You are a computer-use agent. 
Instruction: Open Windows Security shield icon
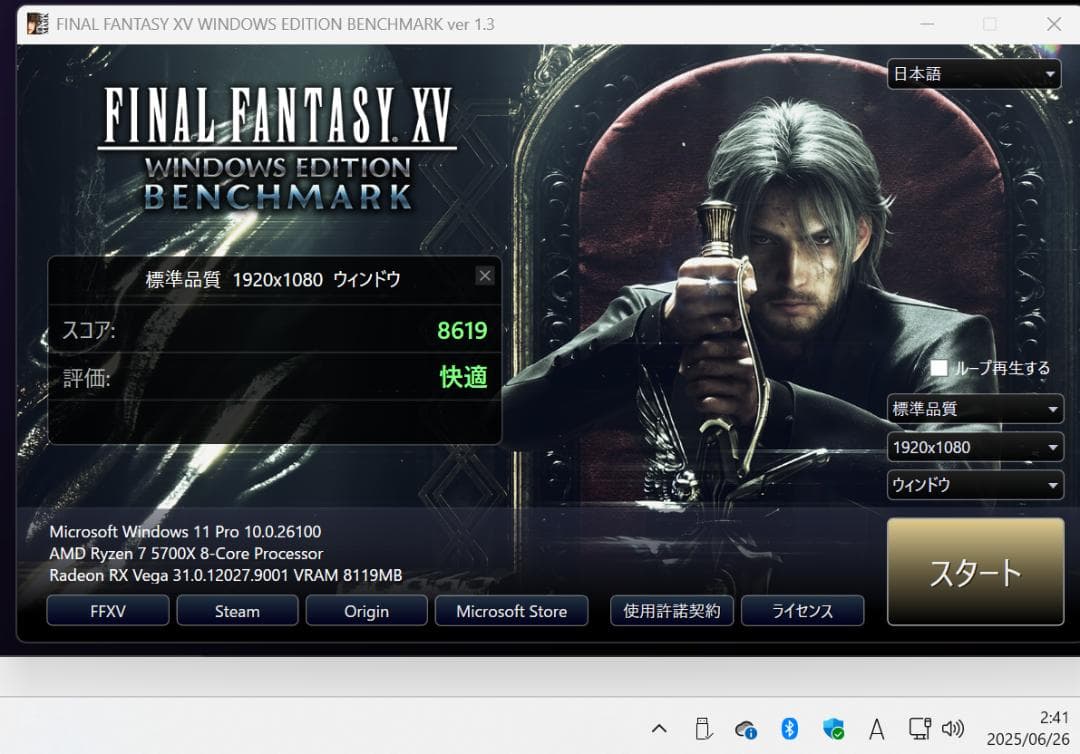click(833, 728)
